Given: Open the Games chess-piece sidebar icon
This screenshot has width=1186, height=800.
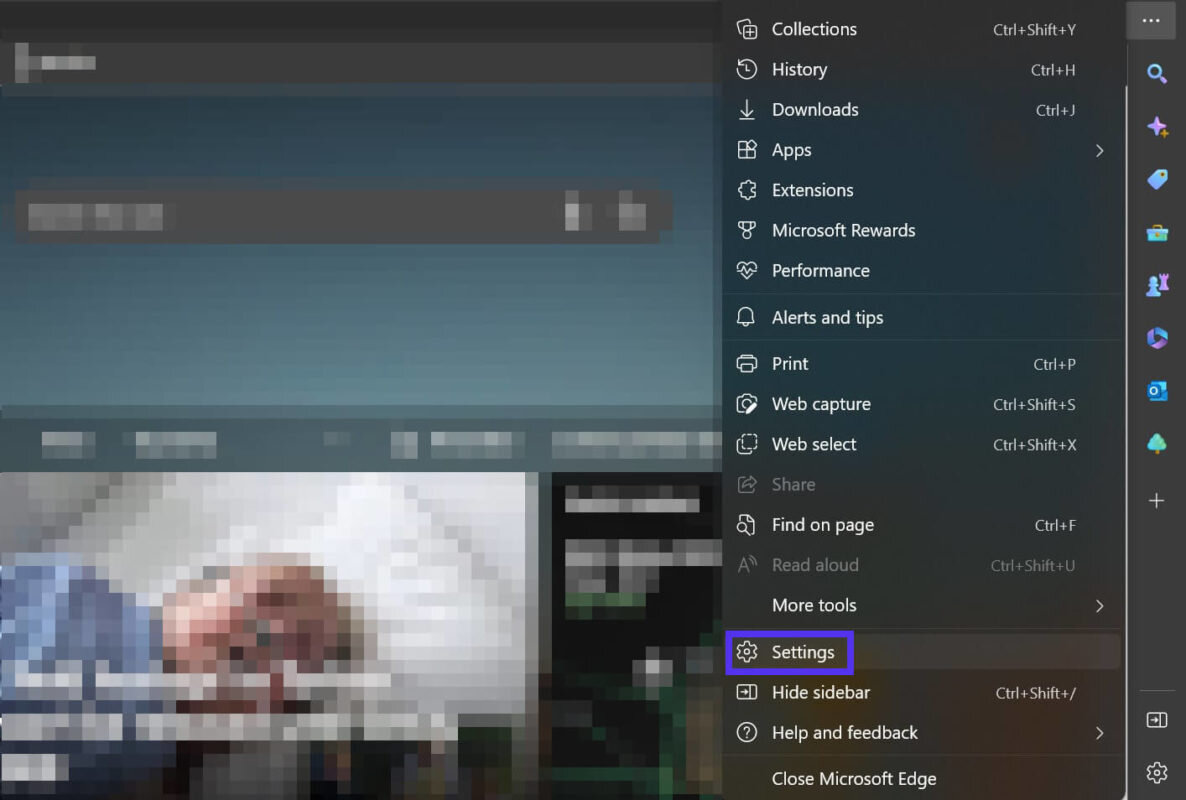Looking at the screenshot, I should click(1157, 285).
